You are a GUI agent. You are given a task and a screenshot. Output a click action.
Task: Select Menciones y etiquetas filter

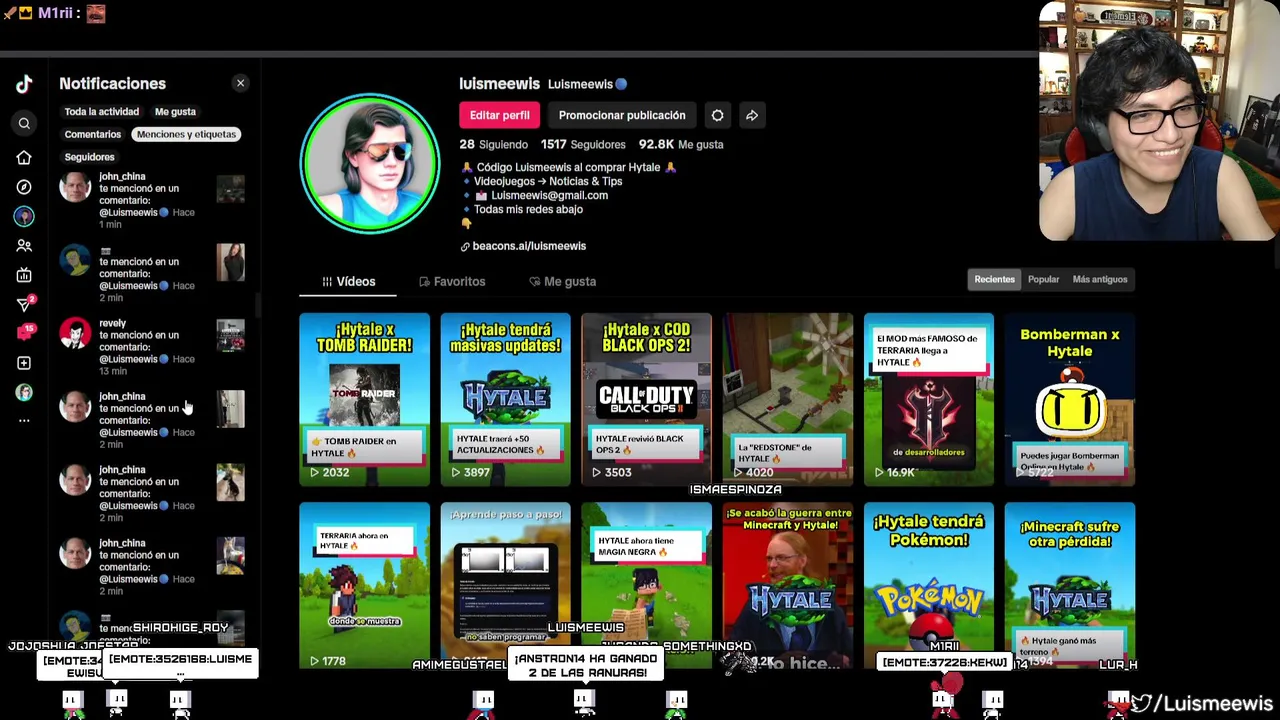point(186,134)
